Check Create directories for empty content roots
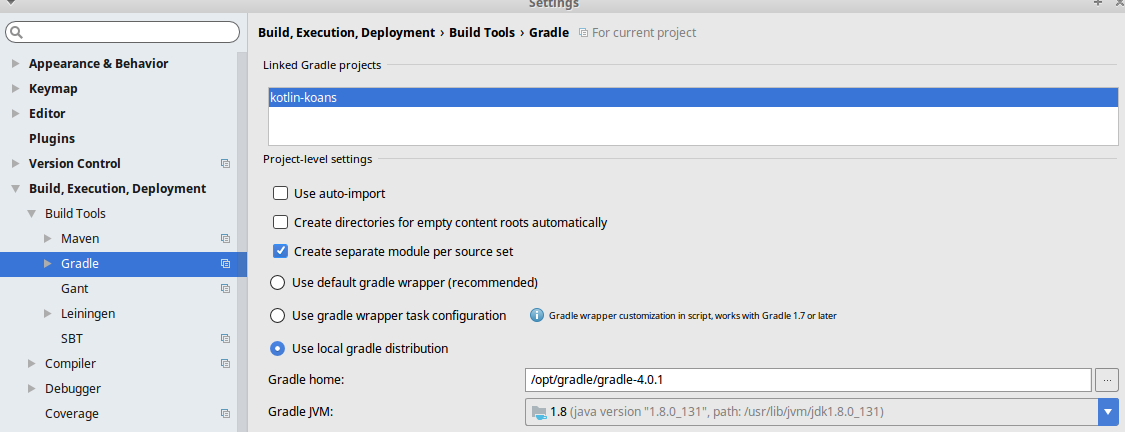The height and width of the screenshot is (432, 1125). pos(281,222)
